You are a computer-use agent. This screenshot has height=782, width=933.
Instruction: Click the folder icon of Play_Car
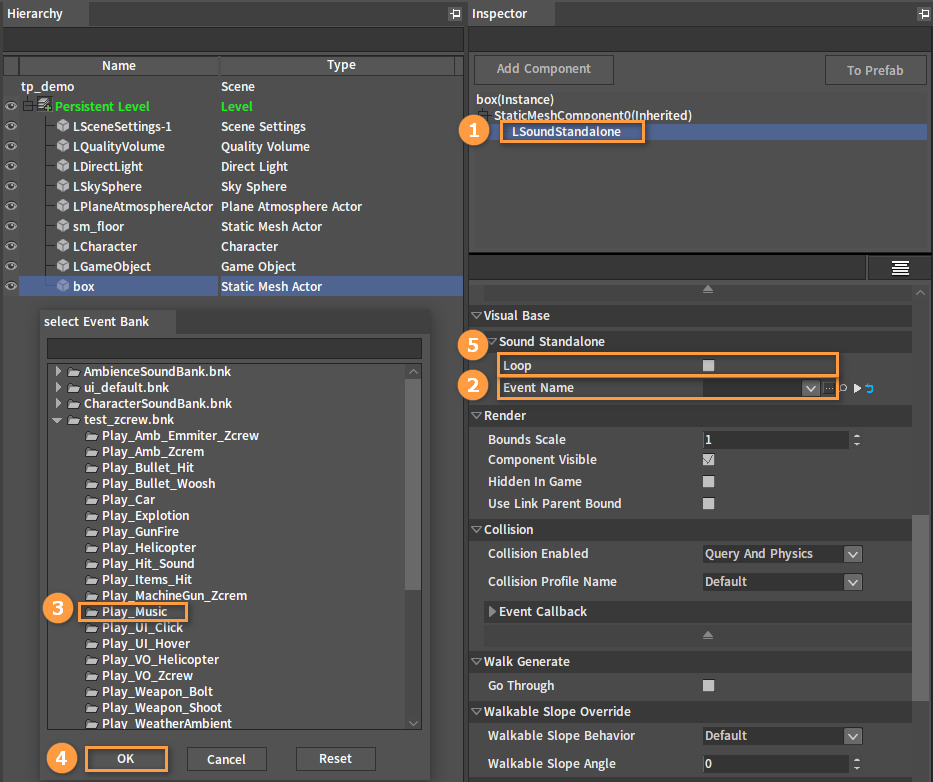point(92,500)
